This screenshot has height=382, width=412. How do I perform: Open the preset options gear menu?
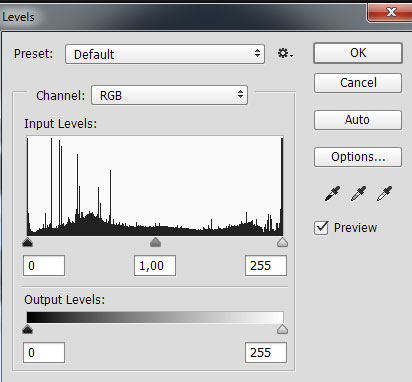(285, 53)
